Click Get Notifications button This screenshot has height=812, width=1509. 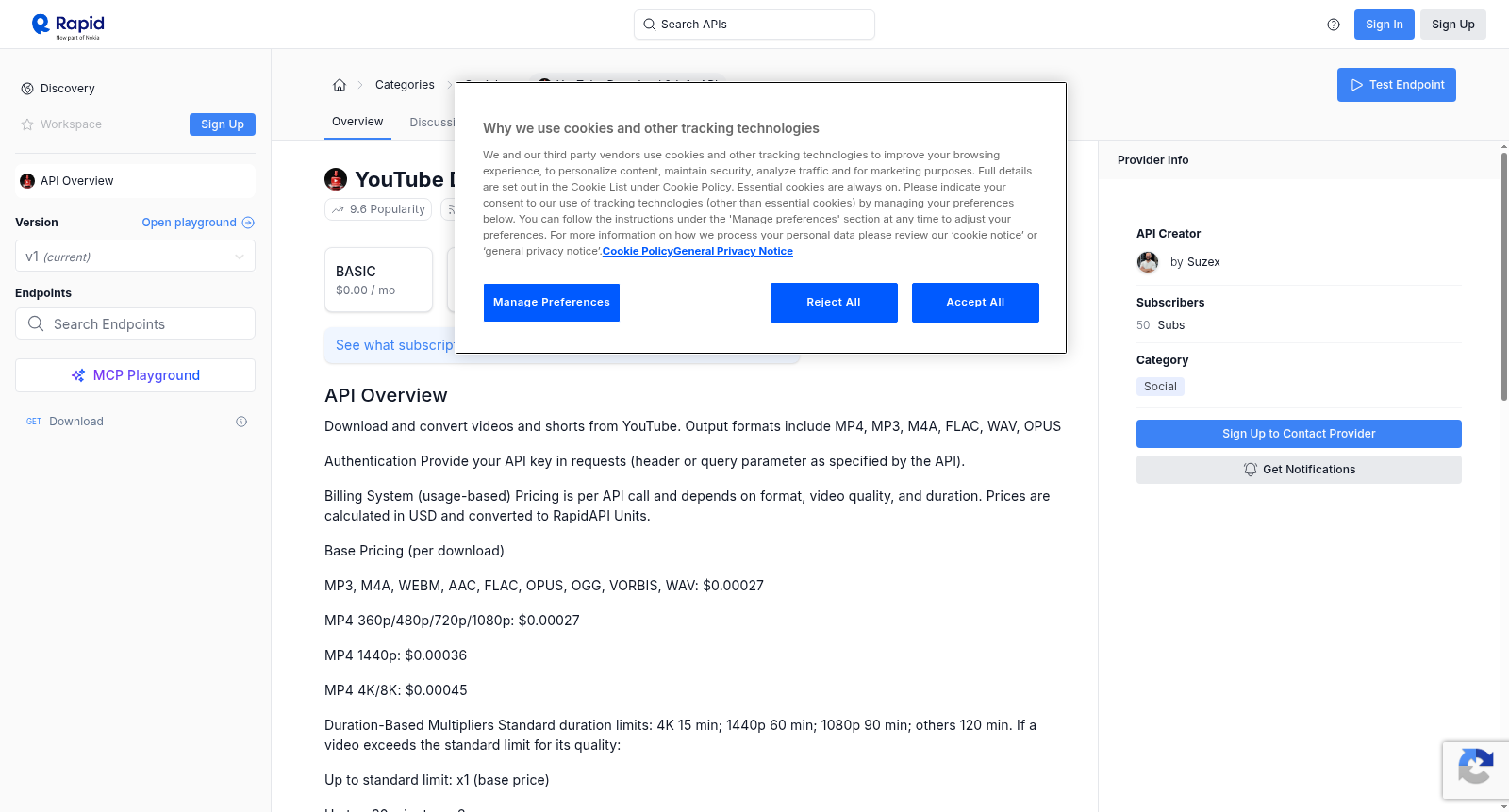click(1299, 470)
